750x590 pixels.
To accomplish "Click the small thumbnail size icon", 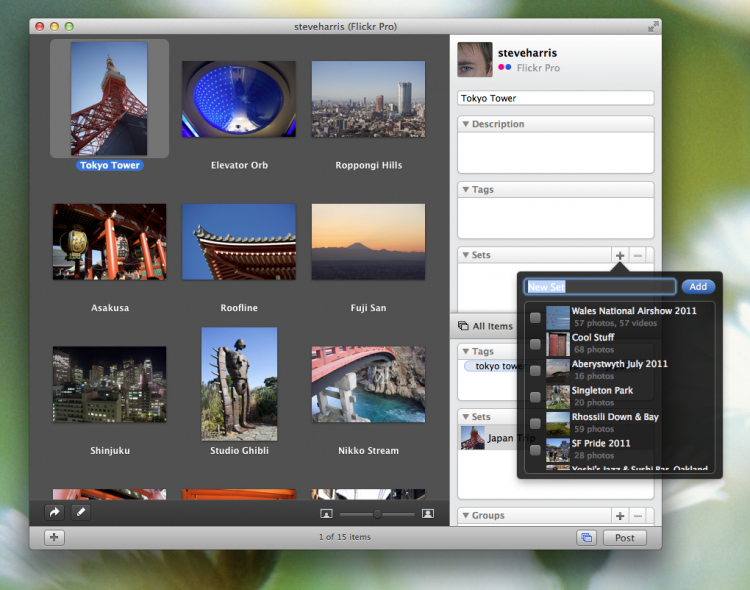I will click(326, 513).
